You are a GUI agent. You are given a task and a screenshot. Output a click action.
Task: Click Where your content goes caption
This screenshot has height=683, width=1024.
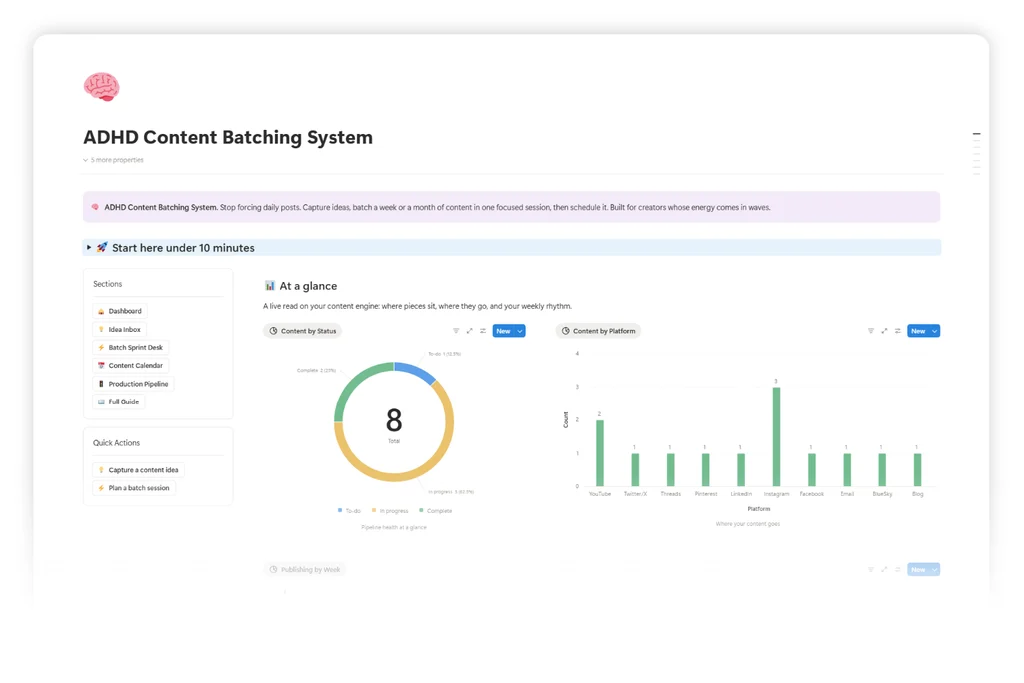pos(748,524)
